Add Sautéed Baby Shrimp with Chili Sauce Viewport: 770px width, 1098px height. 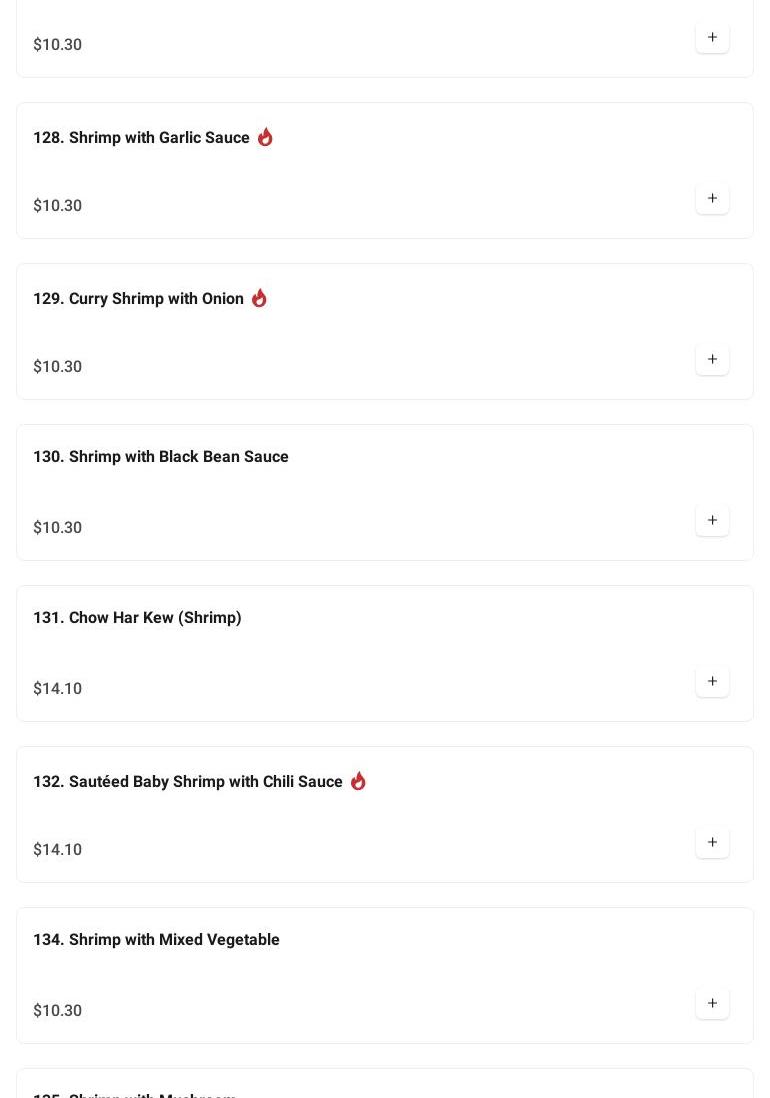712,843
